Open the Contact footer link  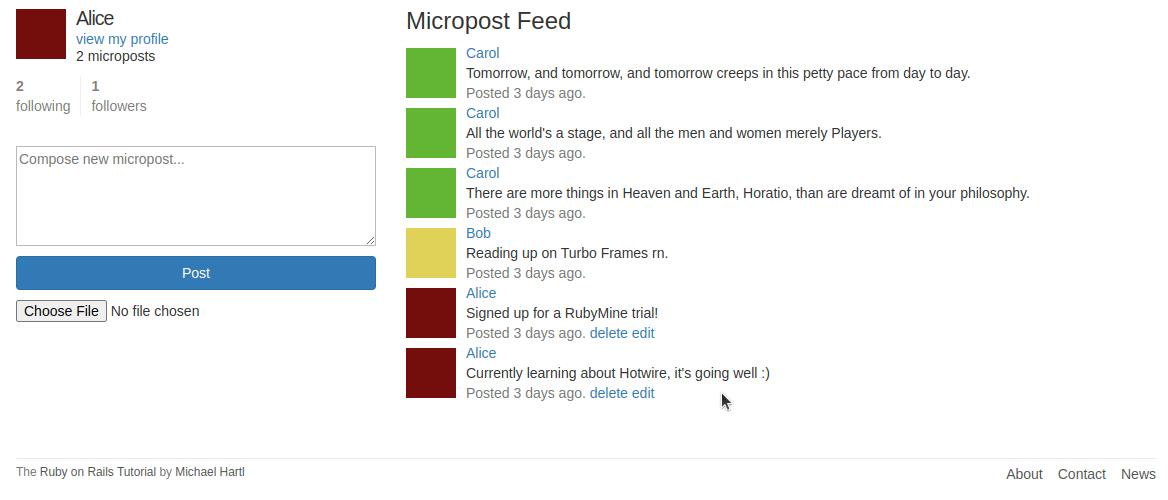1082,474
